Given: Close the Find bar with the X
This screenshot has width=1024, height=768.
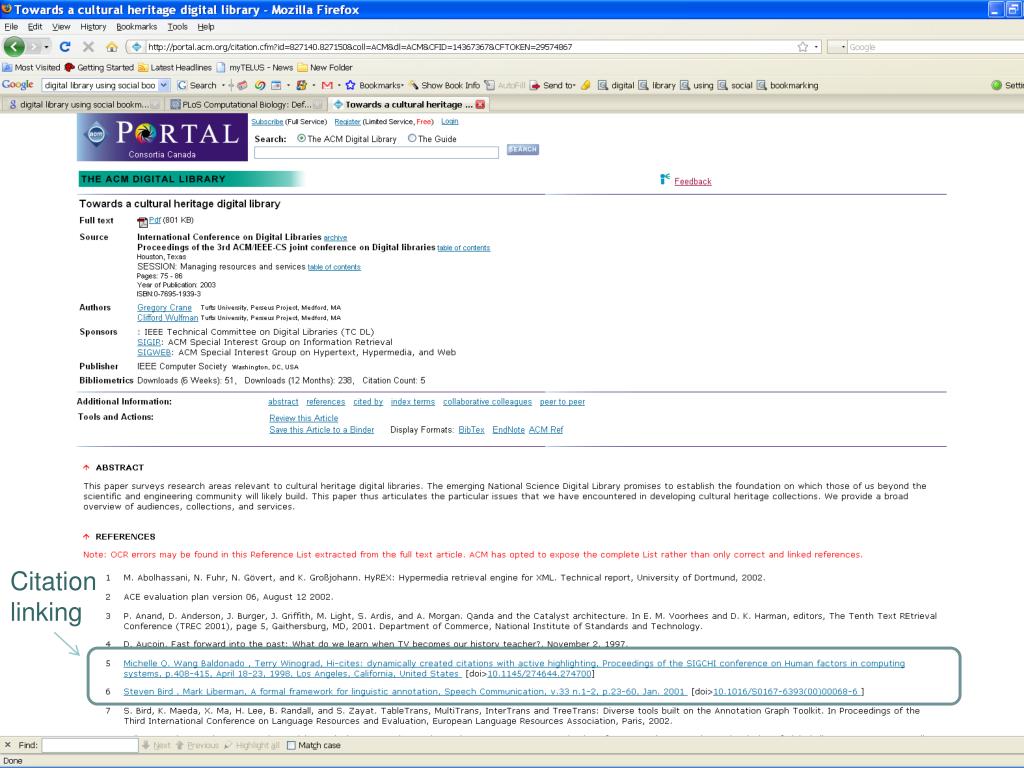Looking at the screenshot, I should point(8,745).
